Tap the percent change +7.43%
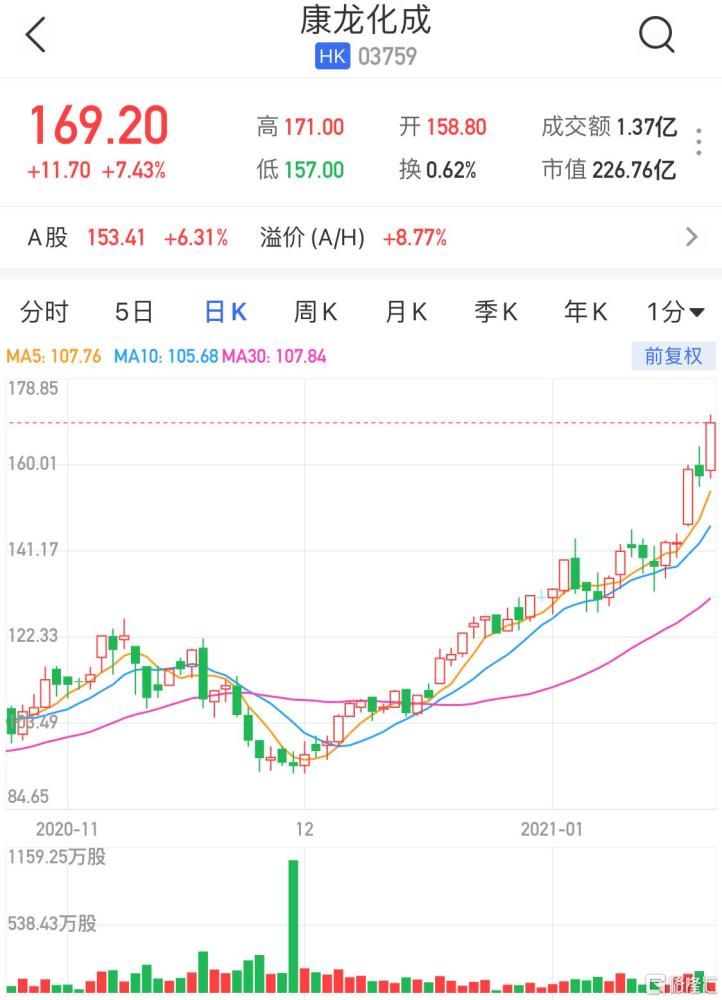Image resolution: width=722 pixels, height=1000 pixels. pyautogui.click(x=134, y=171)
